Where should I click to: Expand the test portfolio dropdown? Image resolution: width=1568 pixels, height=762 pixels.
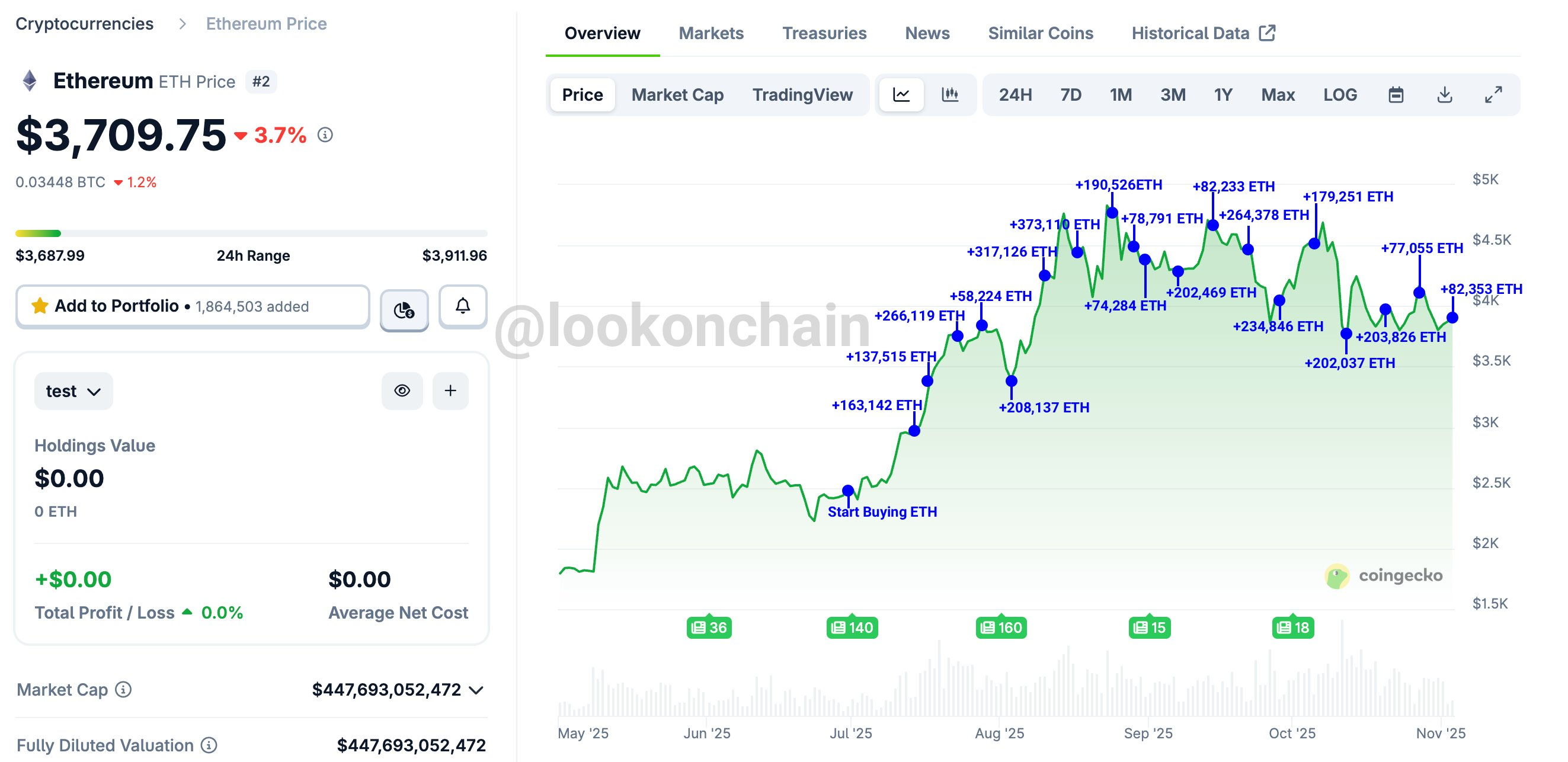[x=73, y=390]
